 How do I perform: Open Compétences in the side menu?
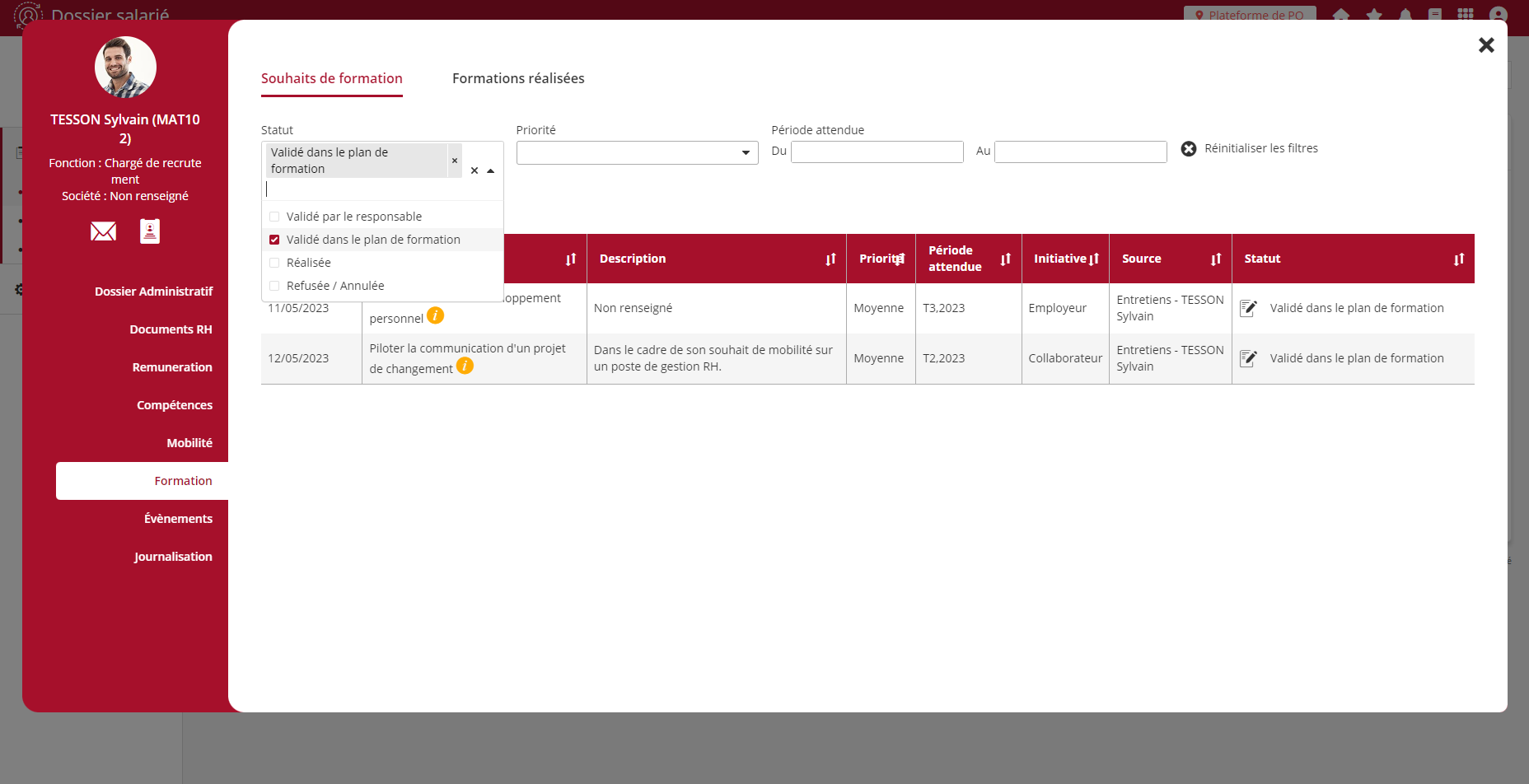tap(175, 405)
